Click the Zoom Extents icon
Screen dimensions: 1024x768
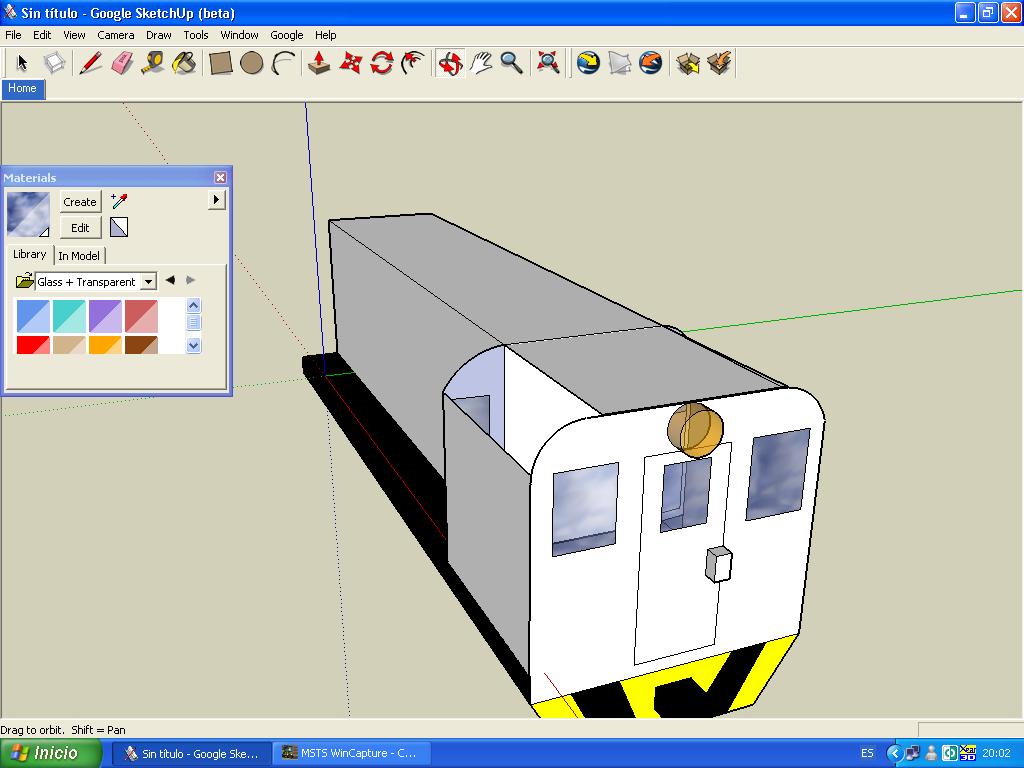547,63
